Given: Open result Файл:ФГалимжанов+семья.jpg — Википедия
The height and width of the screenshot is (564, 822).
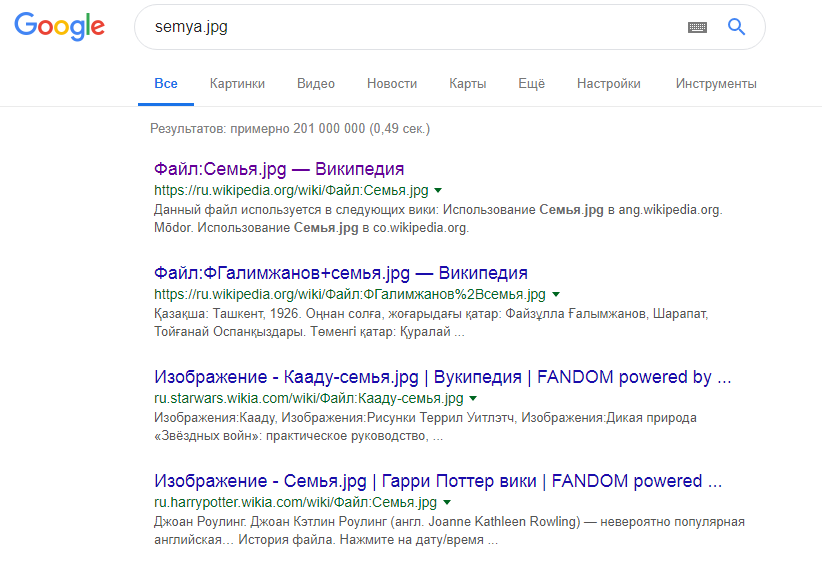Looking at the screenshot, I should click(x=341, y=273).
